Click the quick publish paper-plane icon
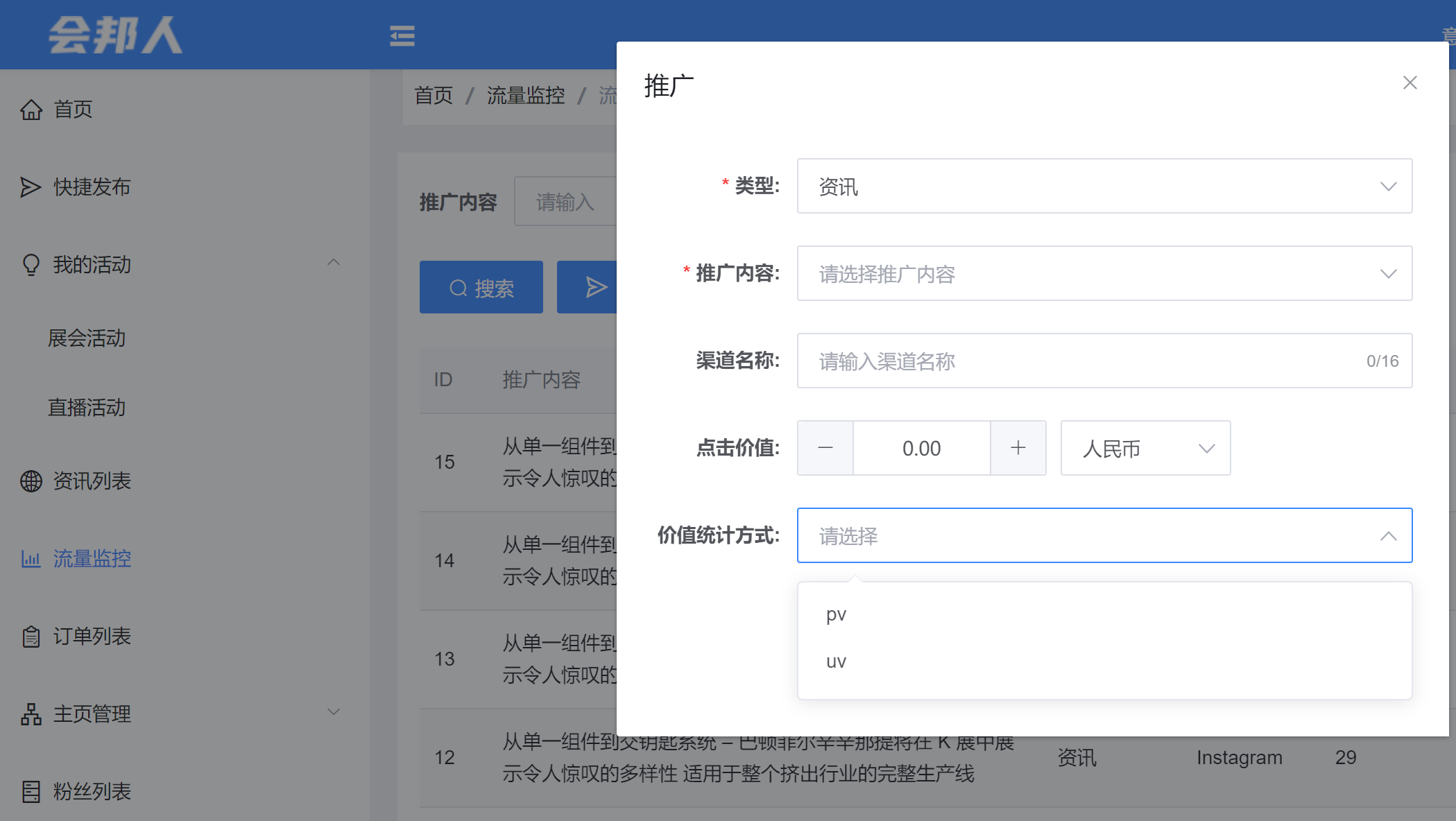The image size is (1456, 821). (x=30, y=187)
